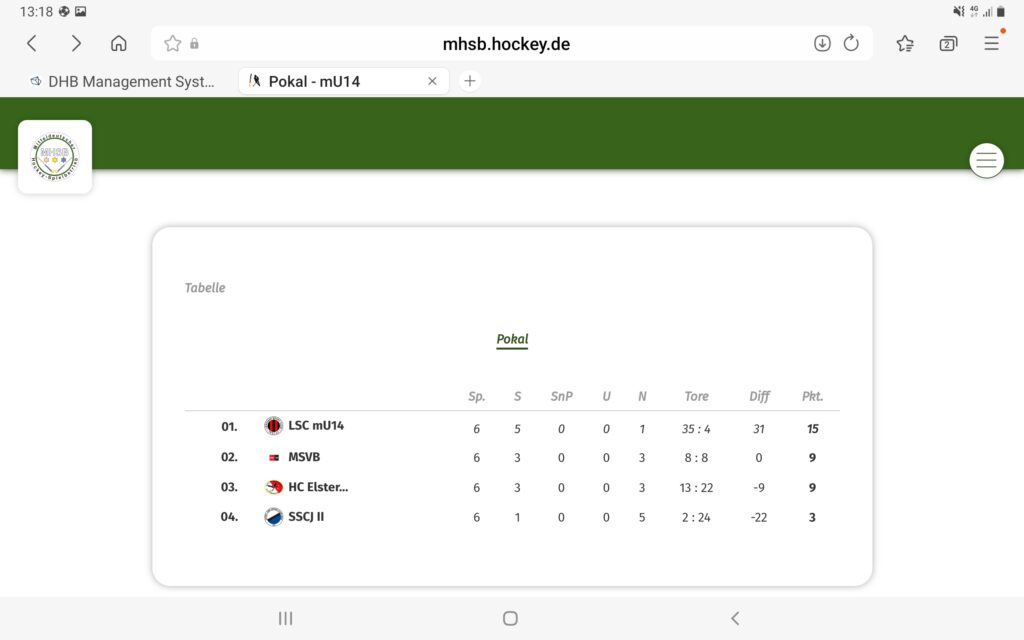This screenshot has width=1024, height=640.
Task: Click the MHSB logo on the site header
Action: coord(55,157)
